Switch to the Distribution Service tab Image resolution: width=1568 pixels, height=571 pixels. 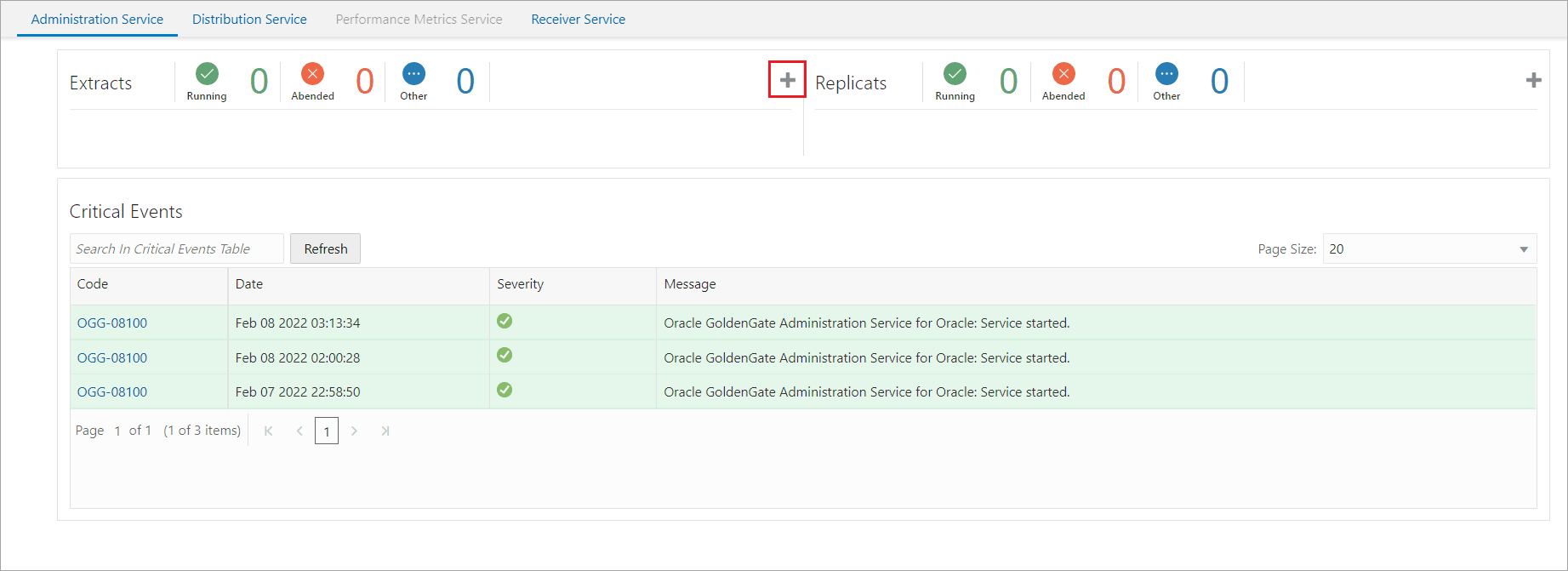click(x=249, y=19)
